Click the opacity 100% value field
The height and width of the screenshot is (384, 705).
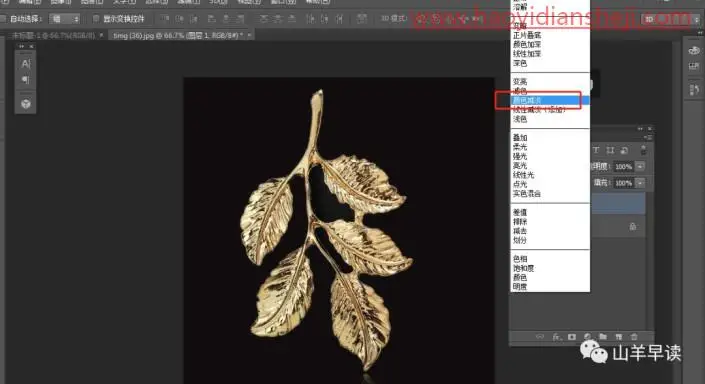pyautogui.click(x=624, y=166)
